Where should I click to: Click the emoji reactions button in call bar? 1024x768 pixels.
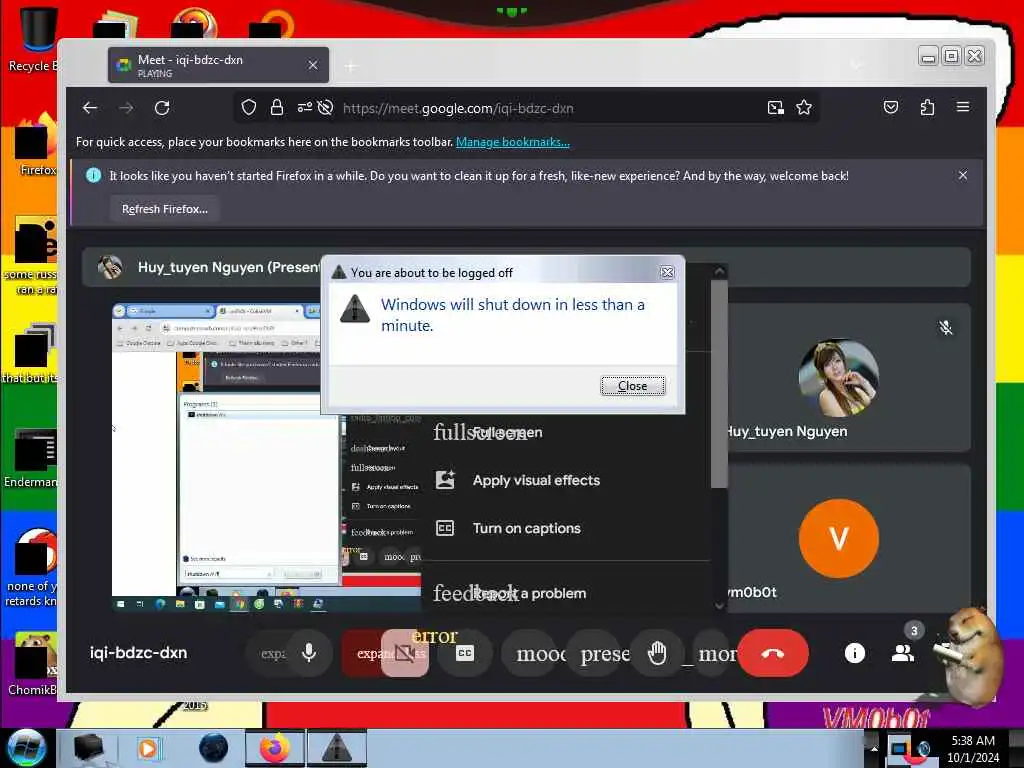tap(537, 653)
